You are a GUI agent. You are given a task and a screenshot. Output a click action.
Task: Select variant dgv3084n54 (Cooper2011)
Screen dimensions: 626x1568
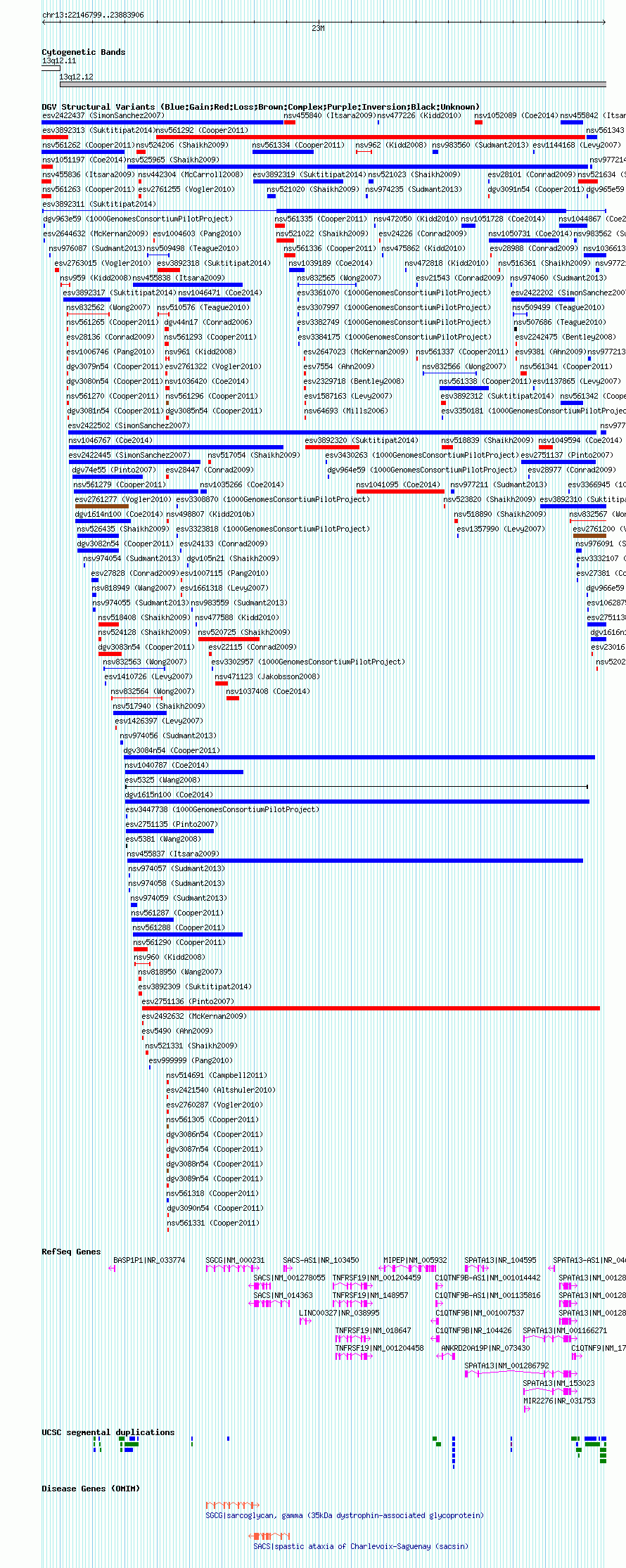tap(172, 750)
